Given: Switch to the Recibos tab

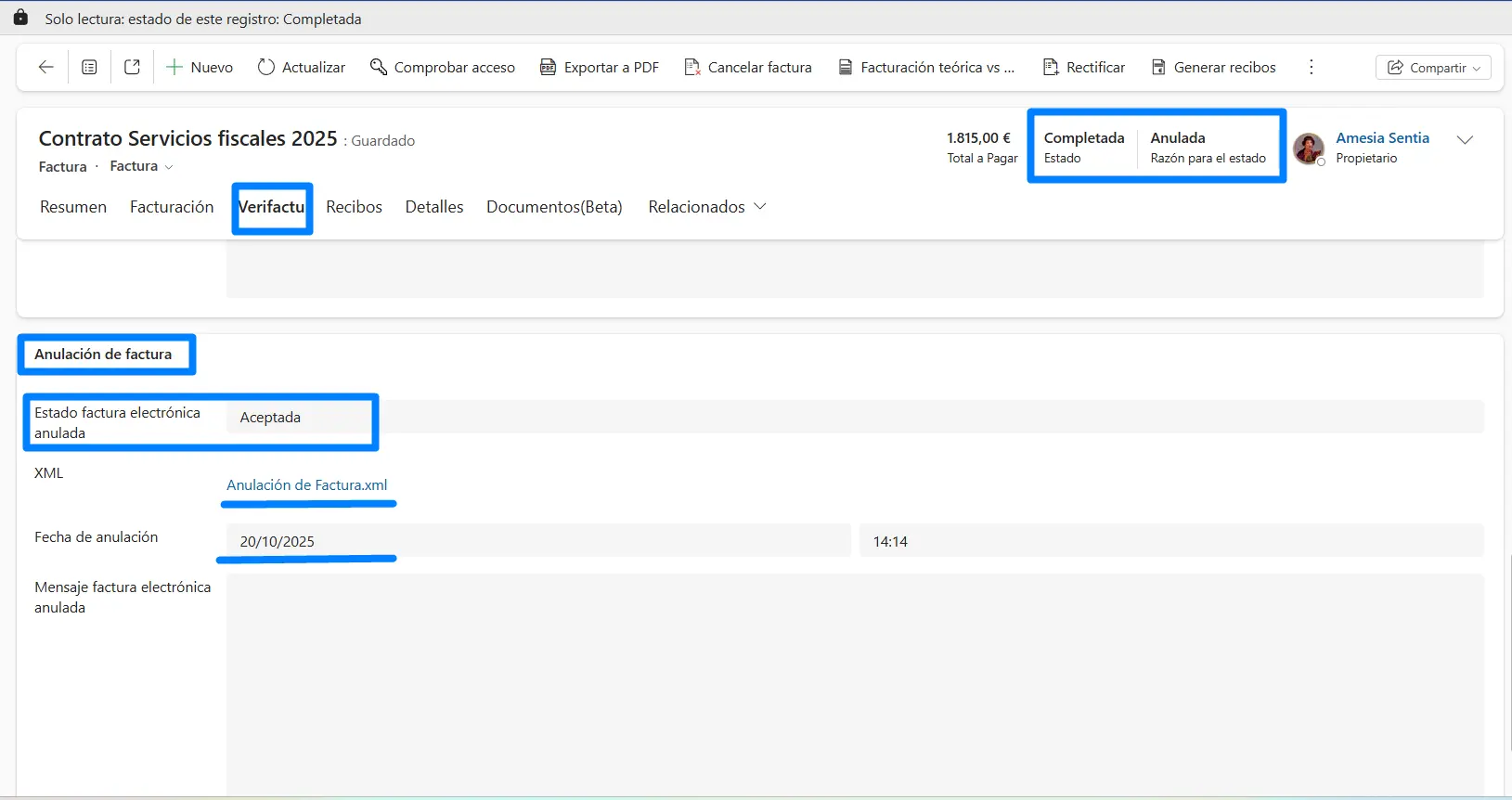Looking at the screenshot, I should tap(354, 207).
